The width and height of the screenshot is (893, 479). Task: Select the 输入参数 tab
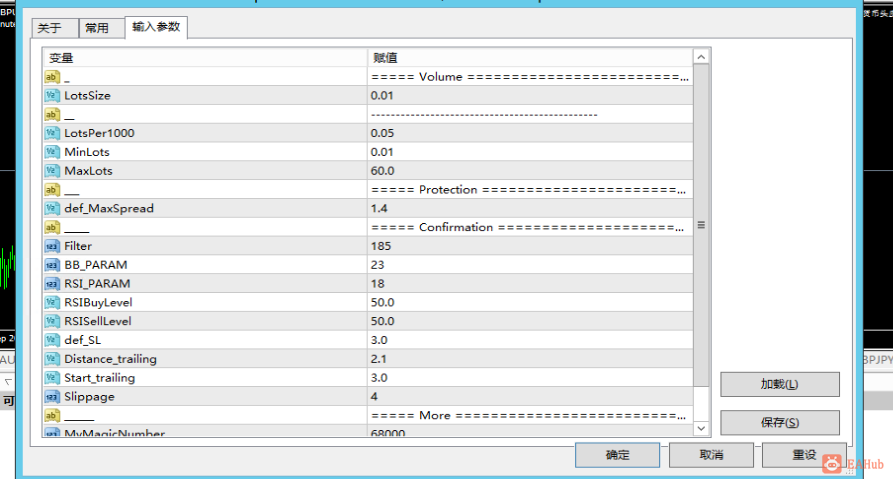point(156,27)
